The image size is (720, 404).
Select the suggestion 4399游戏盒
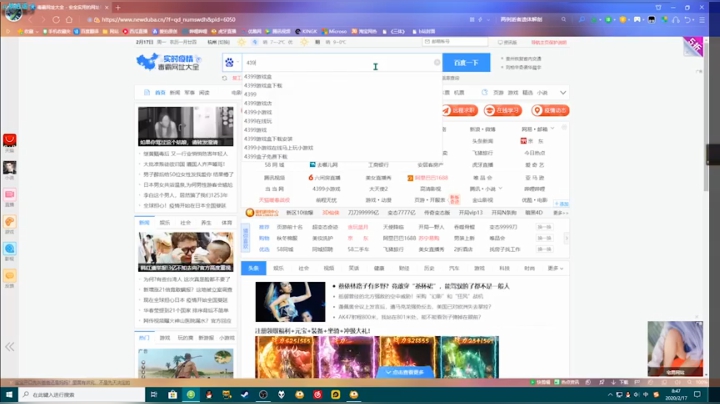tap(258, 77)
